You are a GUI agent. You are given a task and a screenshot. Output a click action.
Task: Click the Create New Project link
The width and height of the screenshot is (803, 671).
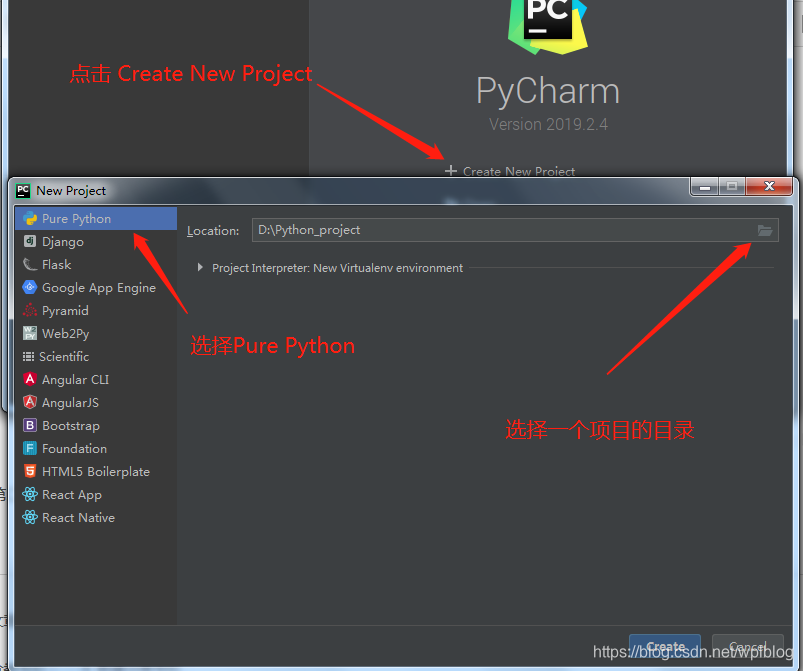(x=519, y=171)
